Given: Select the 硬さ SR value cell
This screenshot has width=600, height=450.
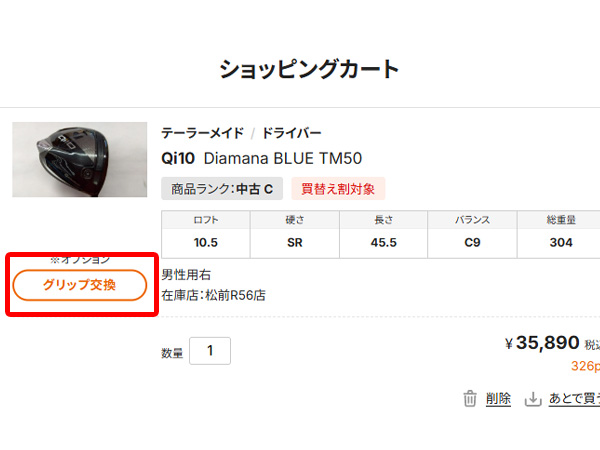Looking at the screenshot, I should click(295, 243).
